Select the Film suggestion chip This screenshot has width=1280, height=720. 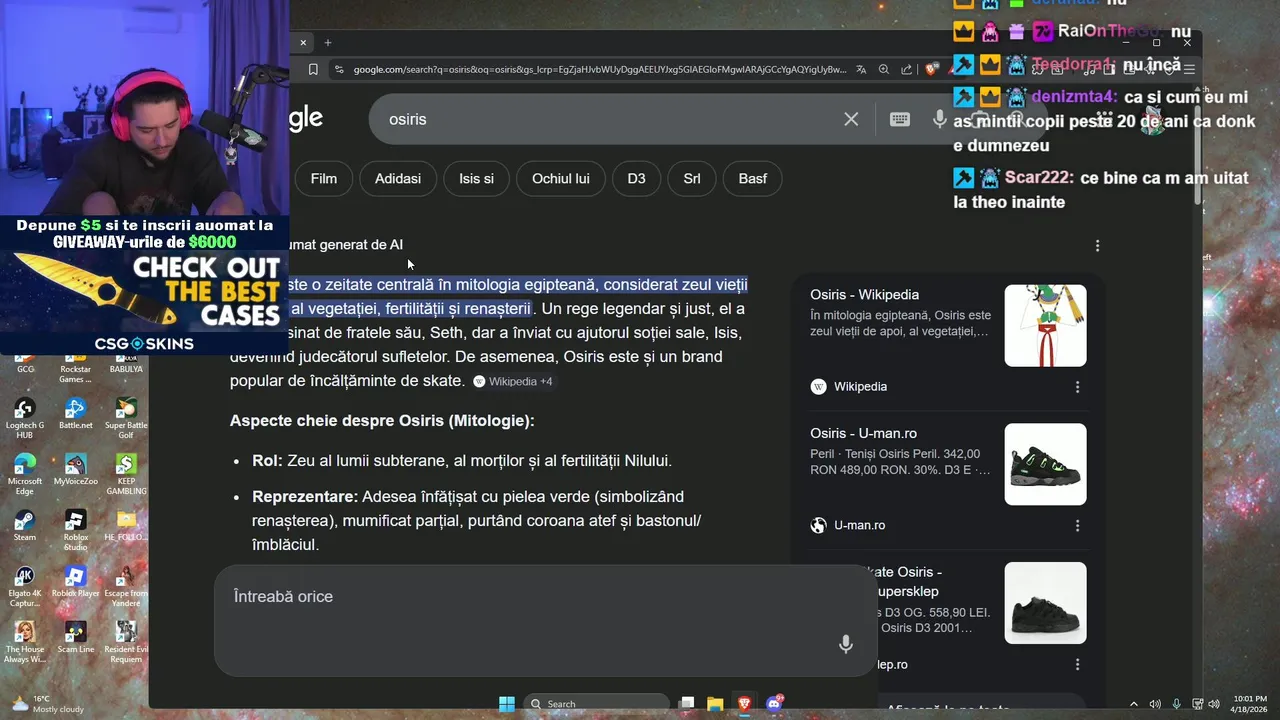[x=324, y=178]
